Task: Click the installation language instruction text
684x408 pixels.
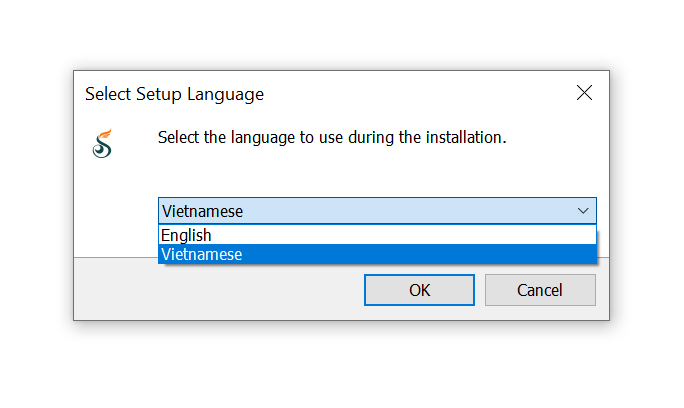Action: 332,137
